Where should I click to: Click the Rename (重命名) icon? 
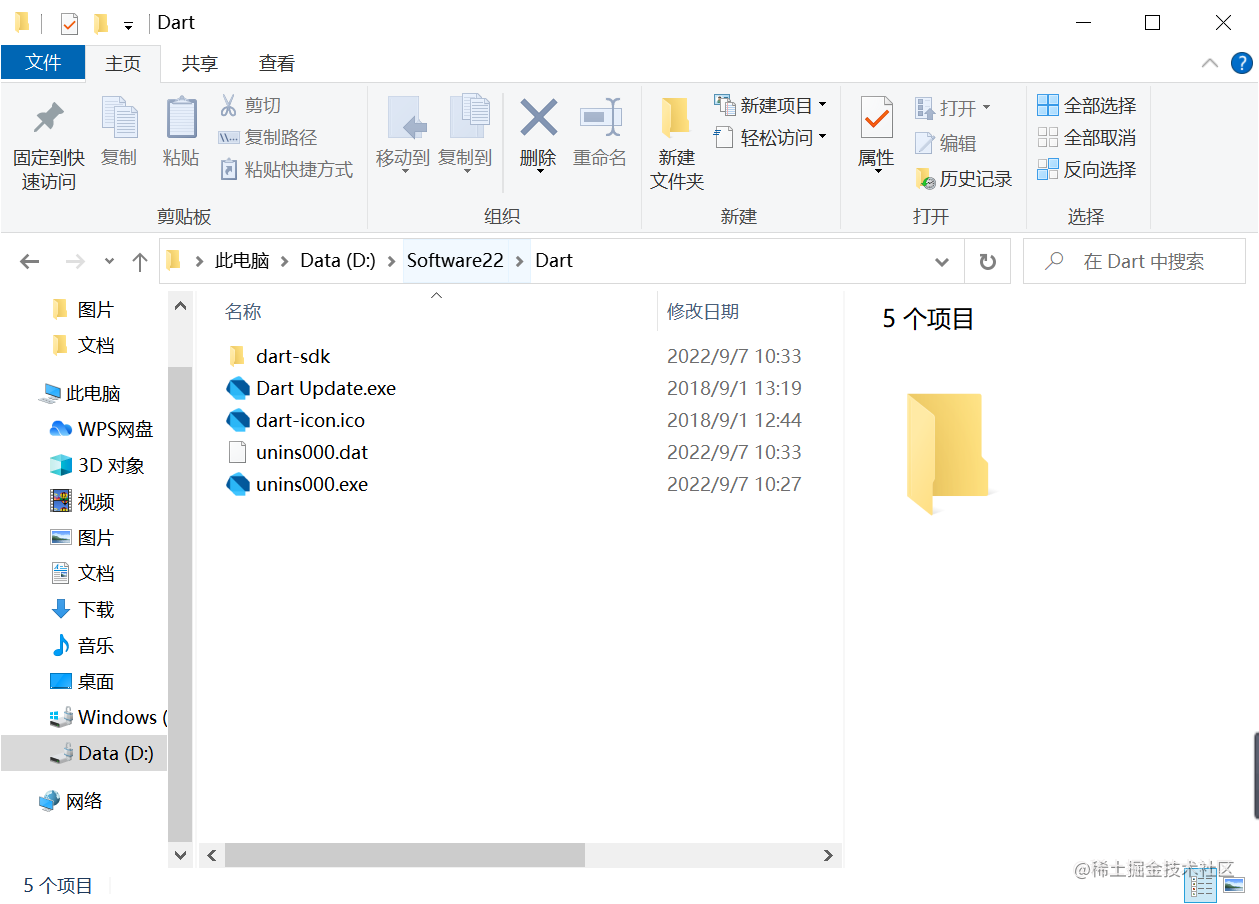click(600, 130)
